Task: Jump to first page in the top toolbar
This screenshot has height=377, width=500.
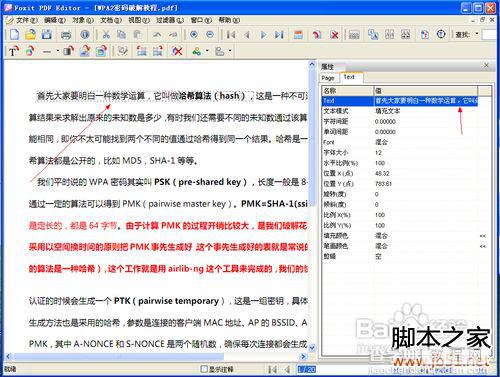Action: tap(231, 34)
